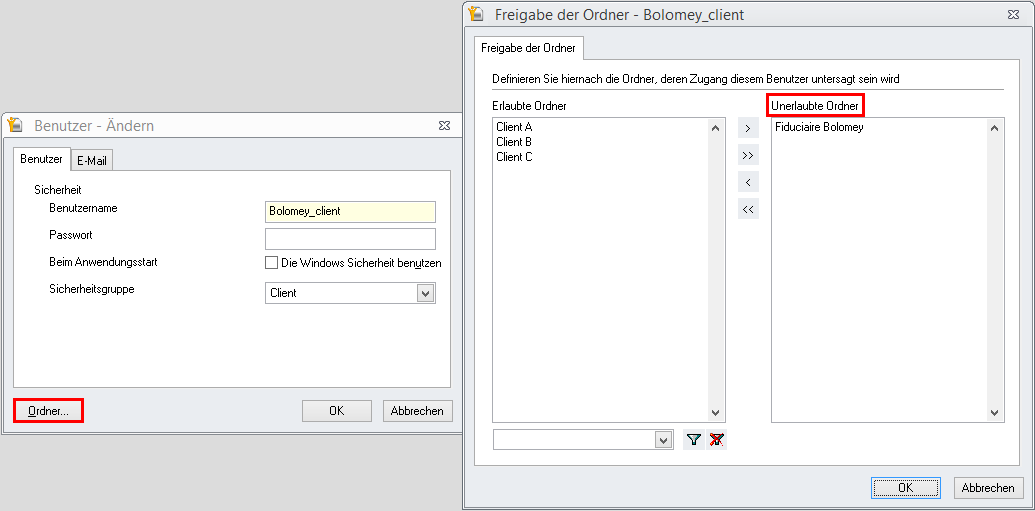Click the remove filter icon with red X

[x=716, y=440]
